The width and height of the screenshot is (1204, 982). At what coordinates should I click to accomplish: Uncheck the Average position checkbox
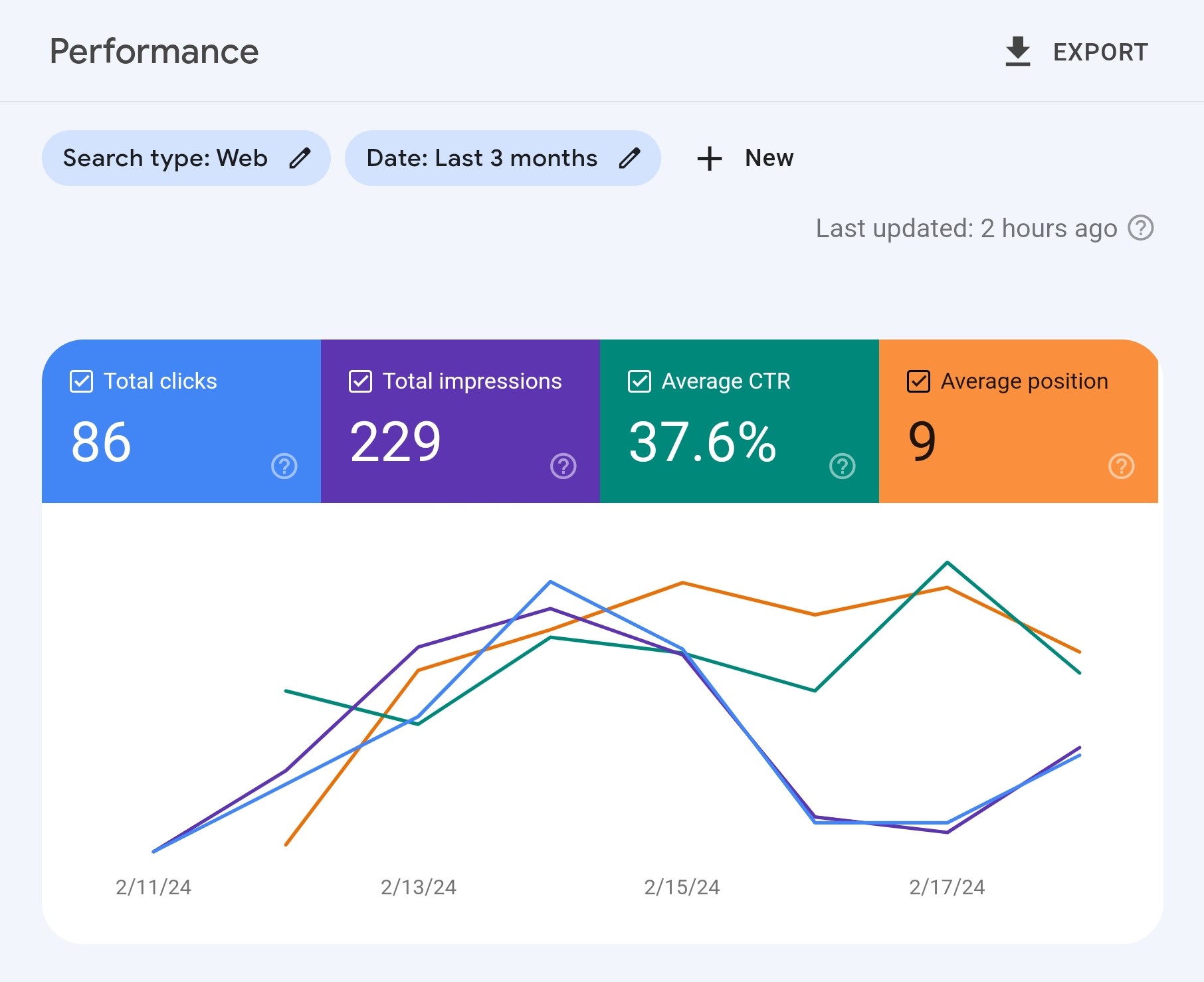point(918,381)
